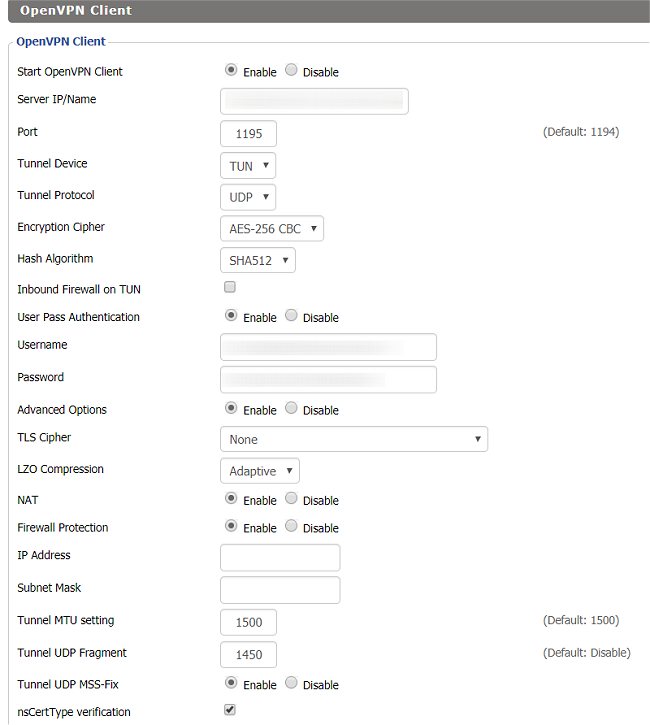Click the 'Tunnel UDP MSS-Fix' label text
650x725 pixels.
point(68,684)
